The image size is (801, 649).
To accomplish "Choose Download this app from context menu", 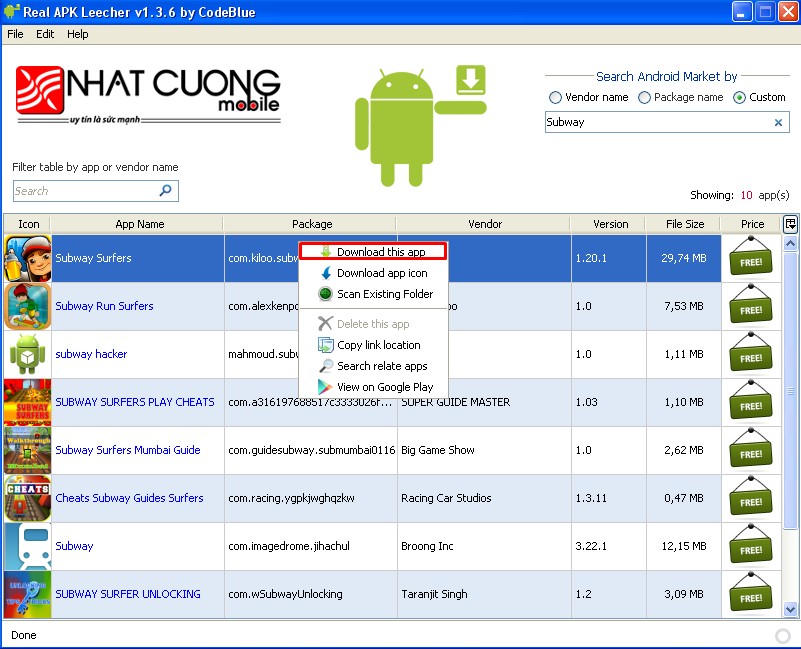I will point(373,251).
